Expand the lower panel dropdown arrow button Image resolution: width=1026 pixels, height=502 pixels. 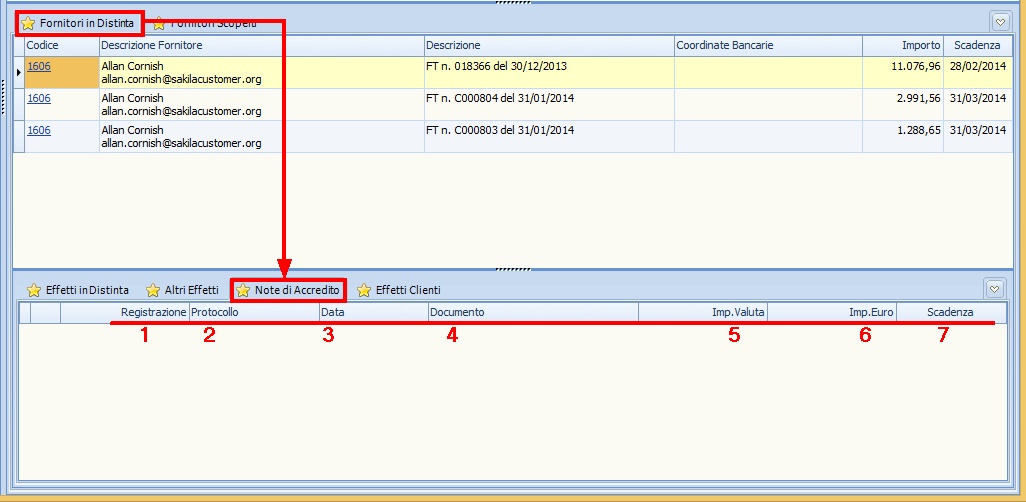tap(994, 289)
